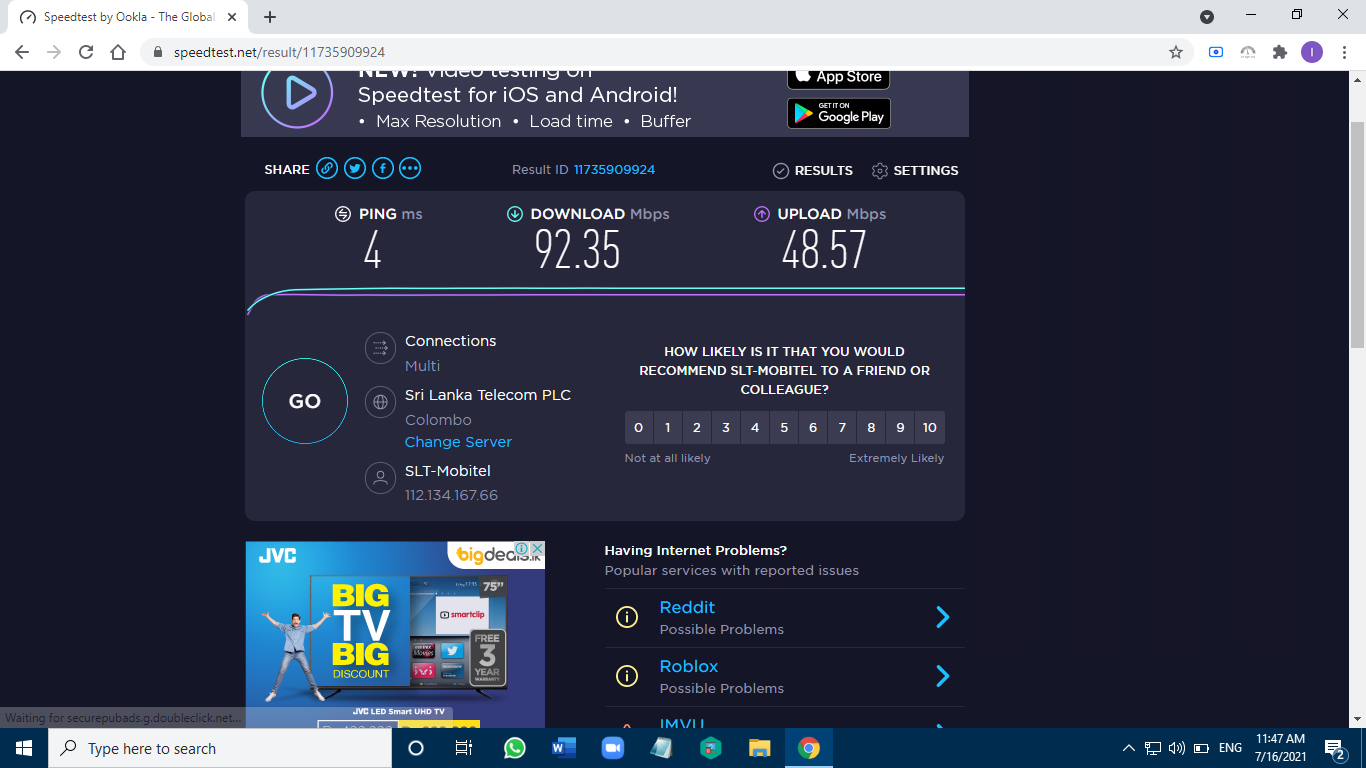Open File Explorer from the taskbar
This screenshot has width=1366, height=768.
click(760, 748)
